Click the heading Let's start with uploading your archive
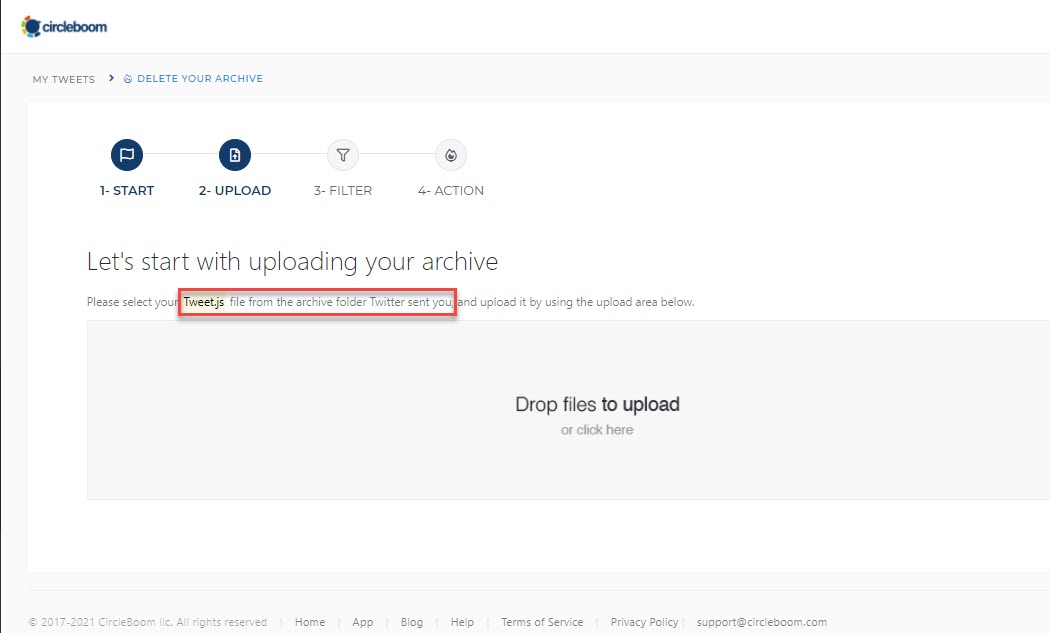Image resolution: width=1050 pixels, height=633 pixels. (293, 261)
